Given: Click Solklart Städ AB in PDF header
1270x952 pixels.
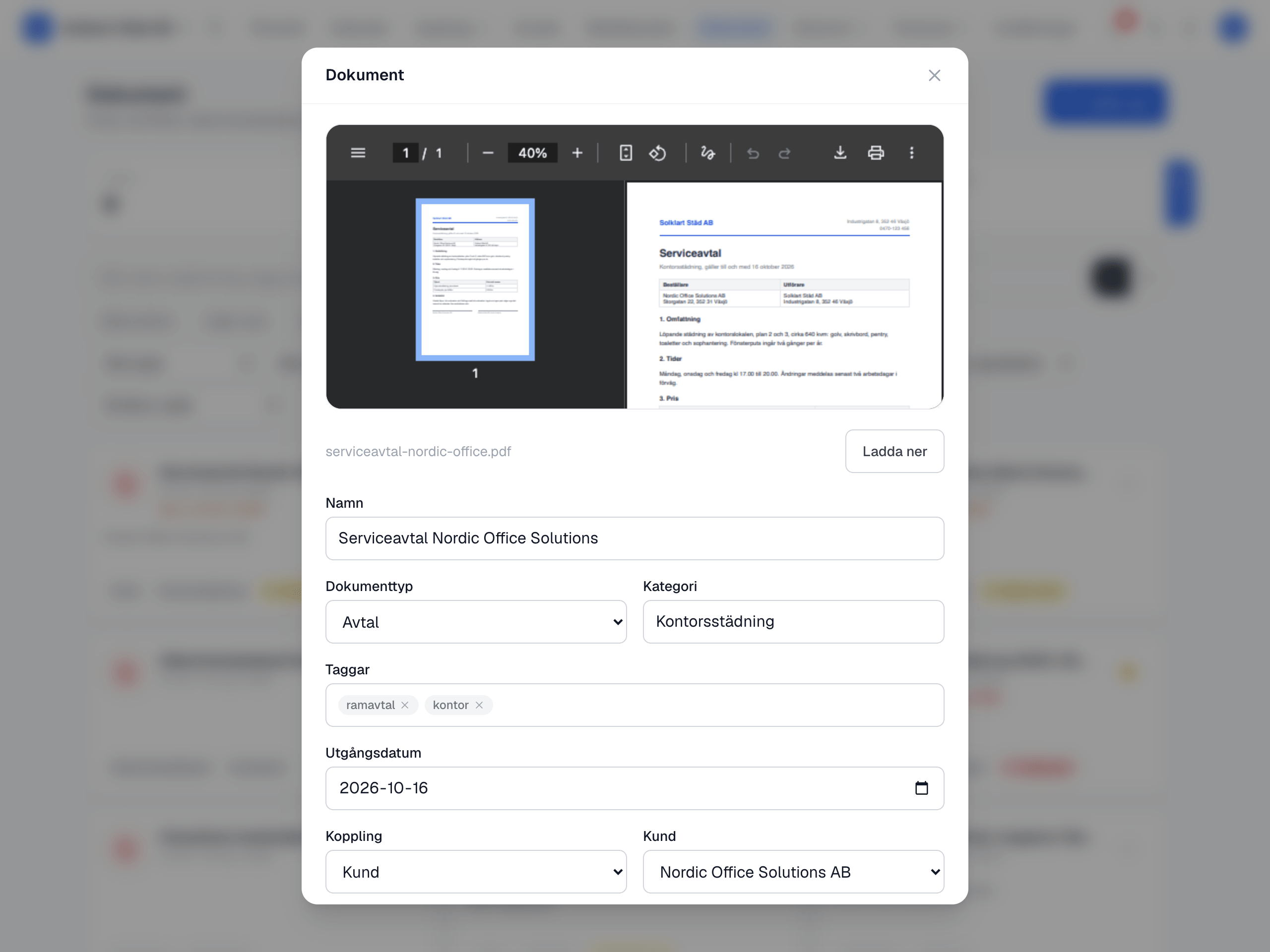Looking at the screenshot, I should coord(686,223).
